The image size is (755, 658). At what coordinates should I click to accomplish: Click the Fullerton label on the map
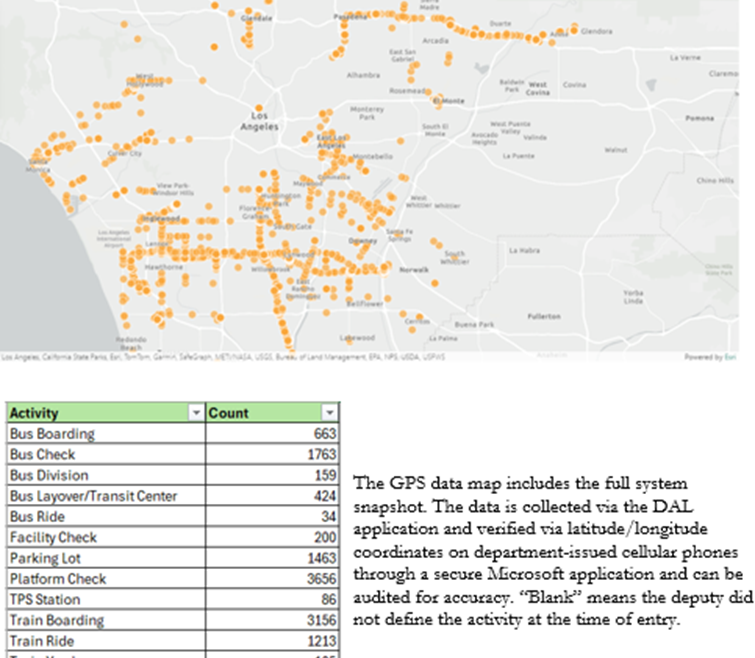pyautogui.click(x=543, y=316)
